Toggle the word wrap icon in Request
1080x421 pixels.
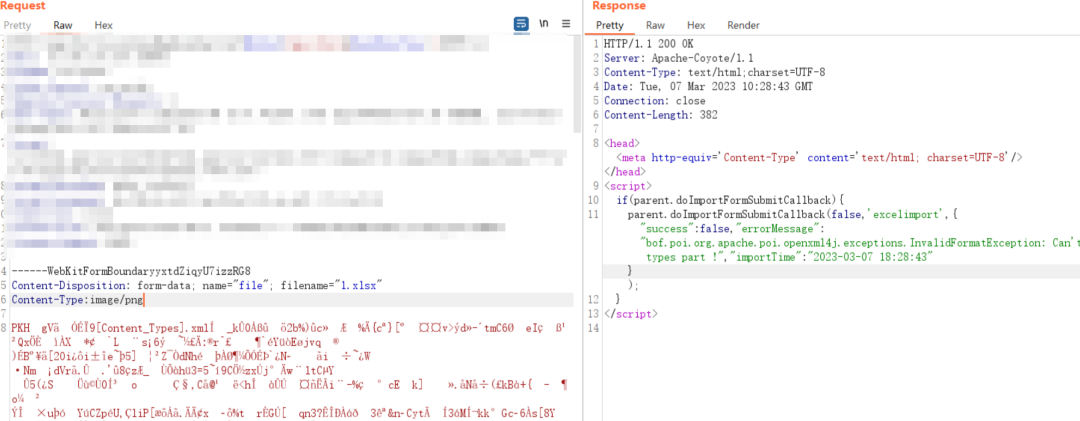point(521,23)
